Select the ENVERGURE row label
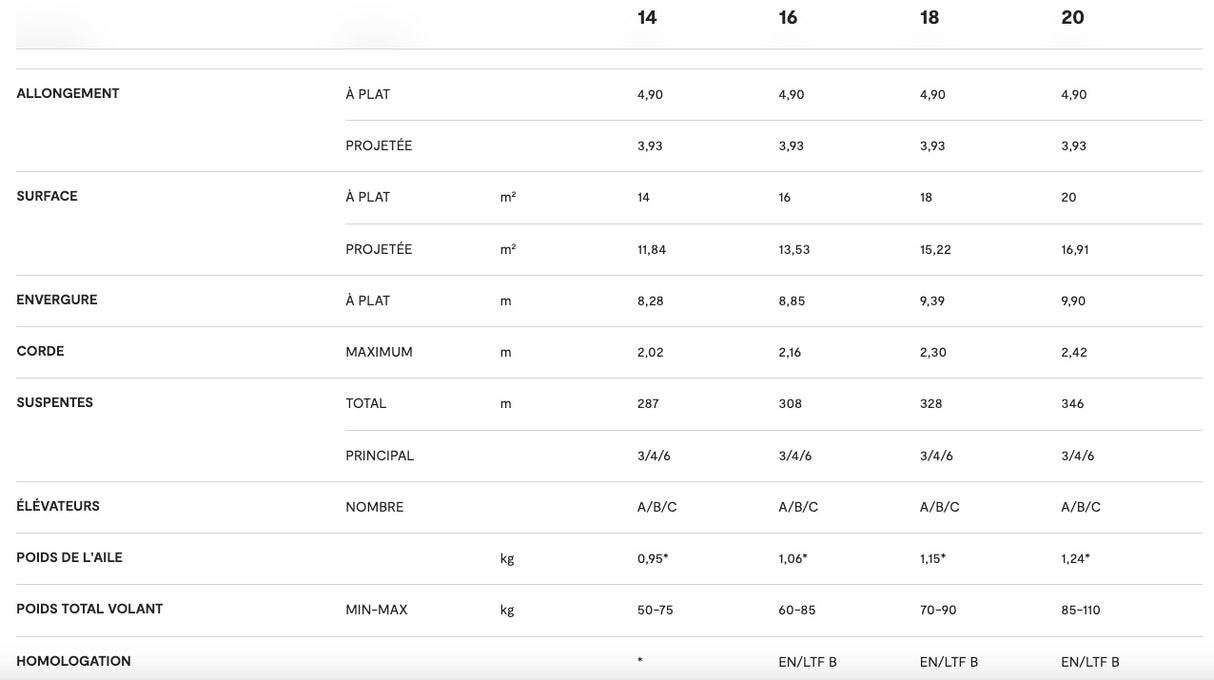Image resolution: width=1214 pixels, height=680 pixels. click(x=57, y=300)
